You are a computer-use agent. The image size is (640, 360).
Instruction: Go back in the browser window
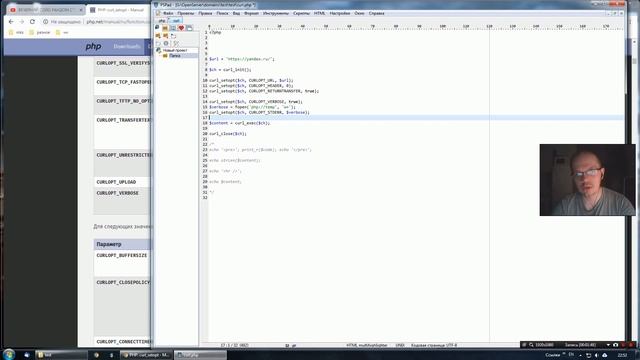(11, 22)
